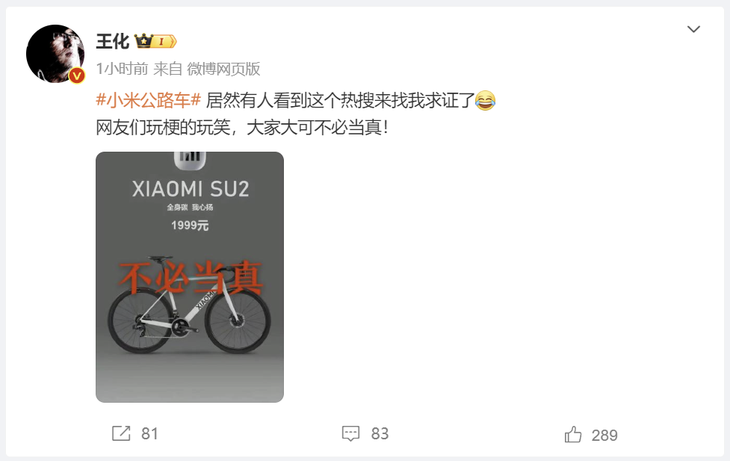
Task: Open the 微博网页版 source link
Action: (223, 69)
